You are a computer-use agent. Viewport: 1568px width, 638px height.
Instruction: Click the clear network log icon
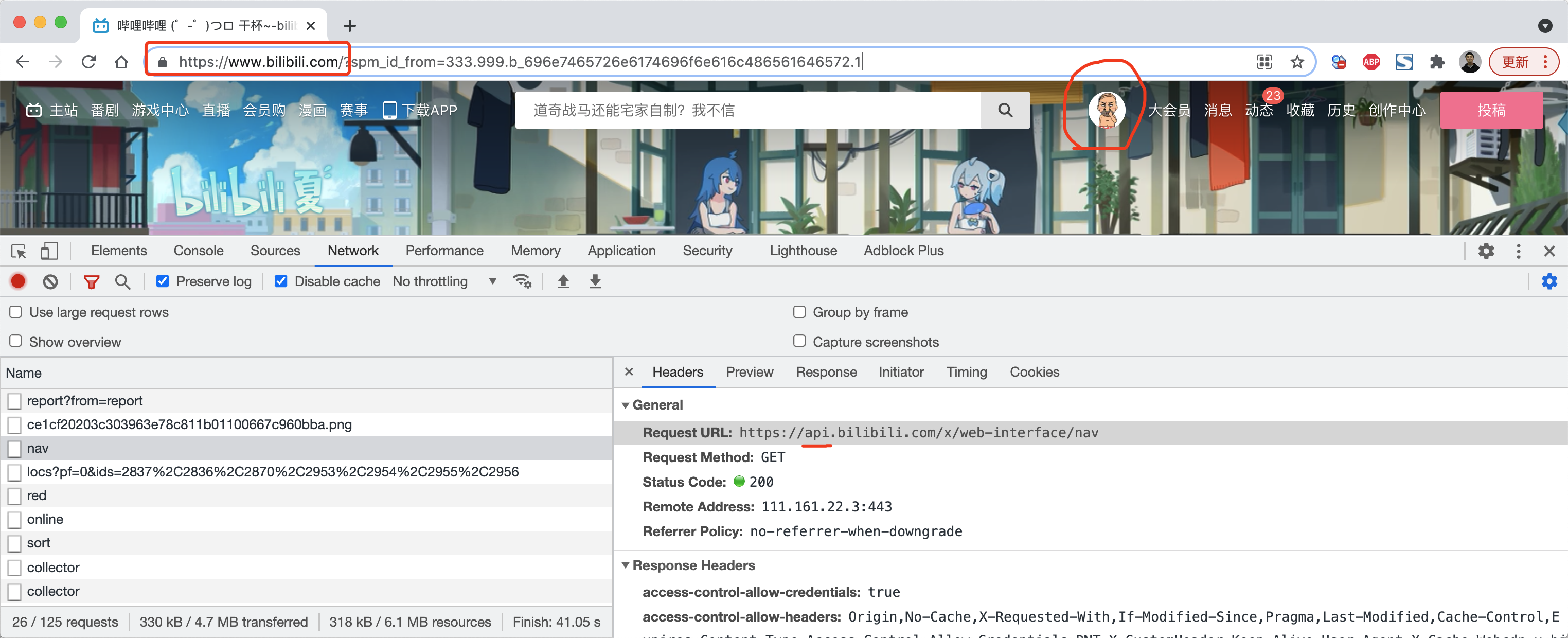[50, 282]
